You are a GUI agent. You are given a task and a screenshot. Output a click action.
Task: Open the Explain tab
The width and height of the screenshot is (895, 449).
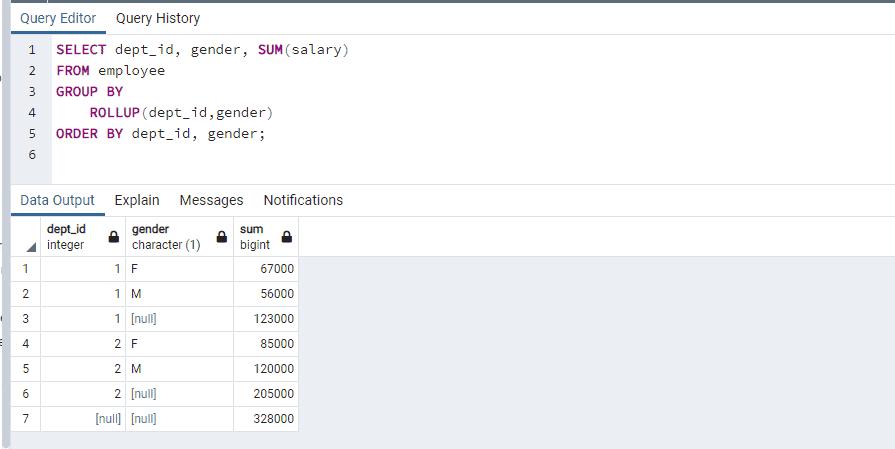click(x=137, y=200)
